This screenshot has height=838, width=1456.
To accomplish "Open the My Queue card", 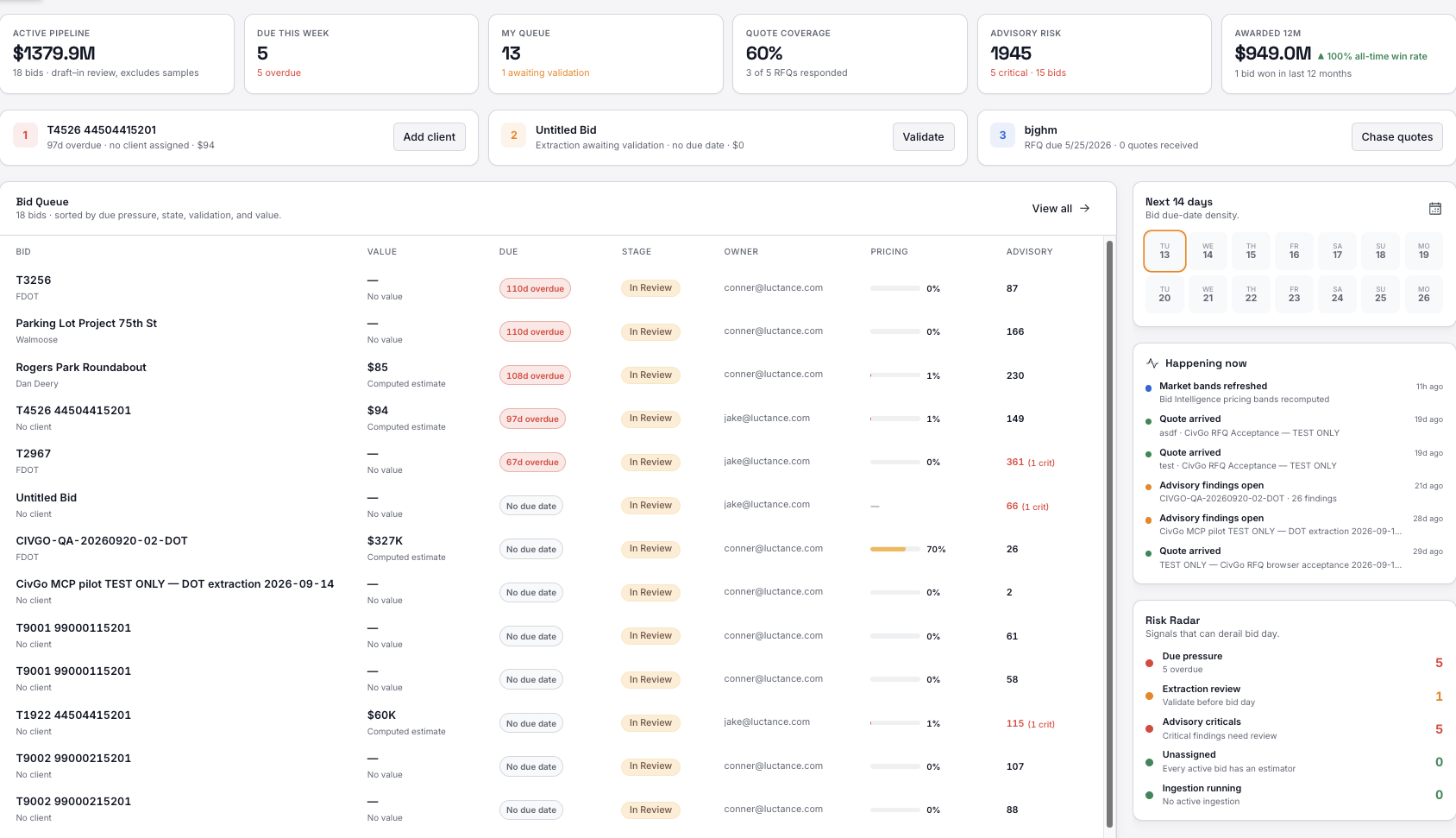I will pyautogui.click(x=606, y=54).
